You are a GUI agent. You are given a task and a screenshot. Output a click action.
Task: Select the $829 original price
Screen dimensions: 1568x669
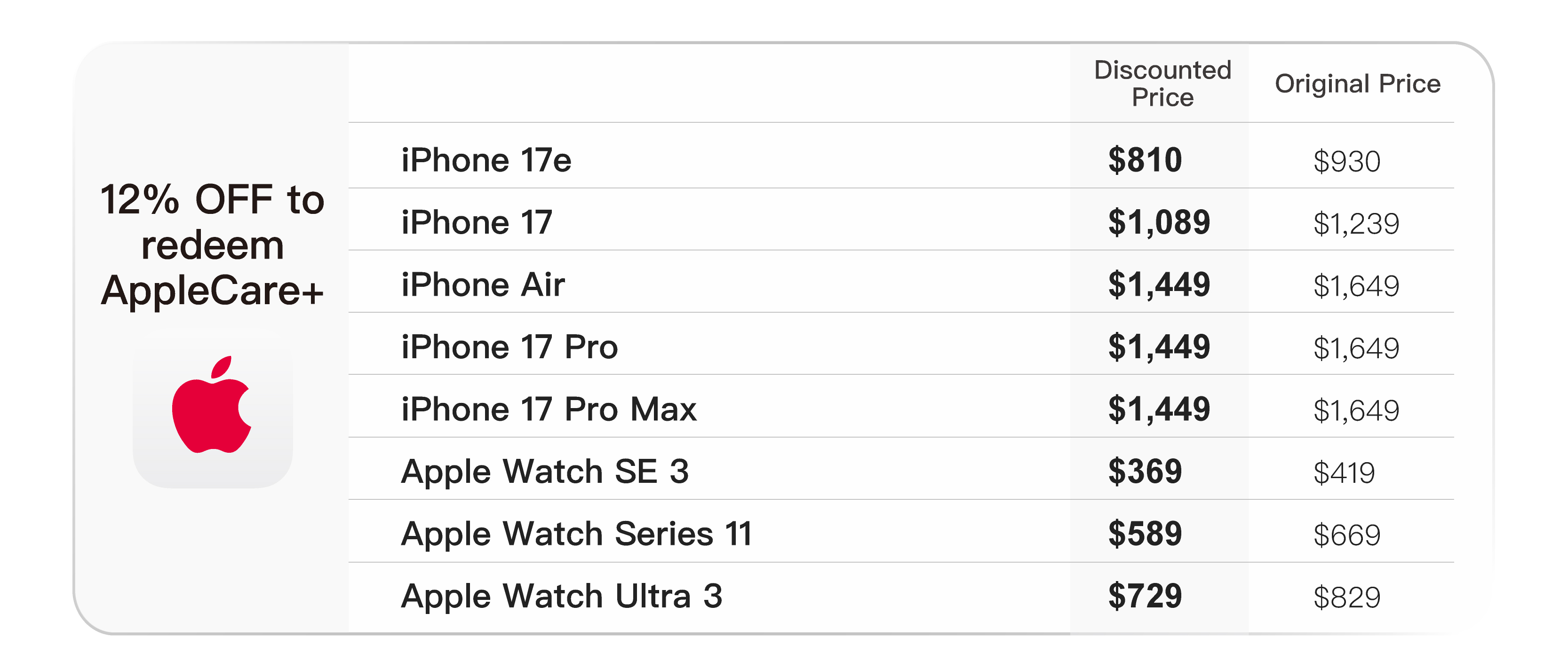(x=1346, y=598)
